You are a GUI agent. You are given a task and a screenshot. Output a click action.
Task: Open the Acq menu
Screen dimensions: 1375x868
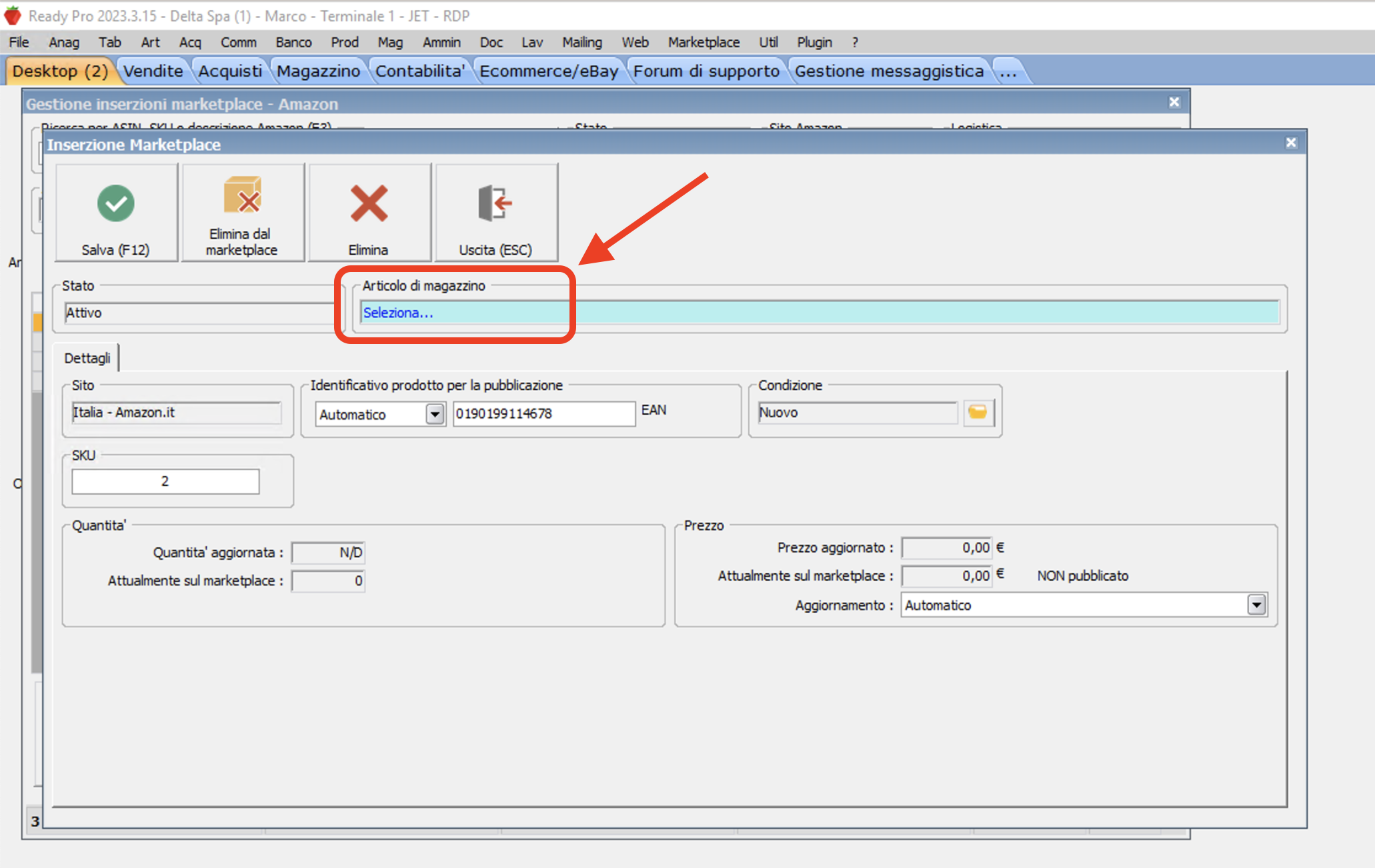coord(190,42)
